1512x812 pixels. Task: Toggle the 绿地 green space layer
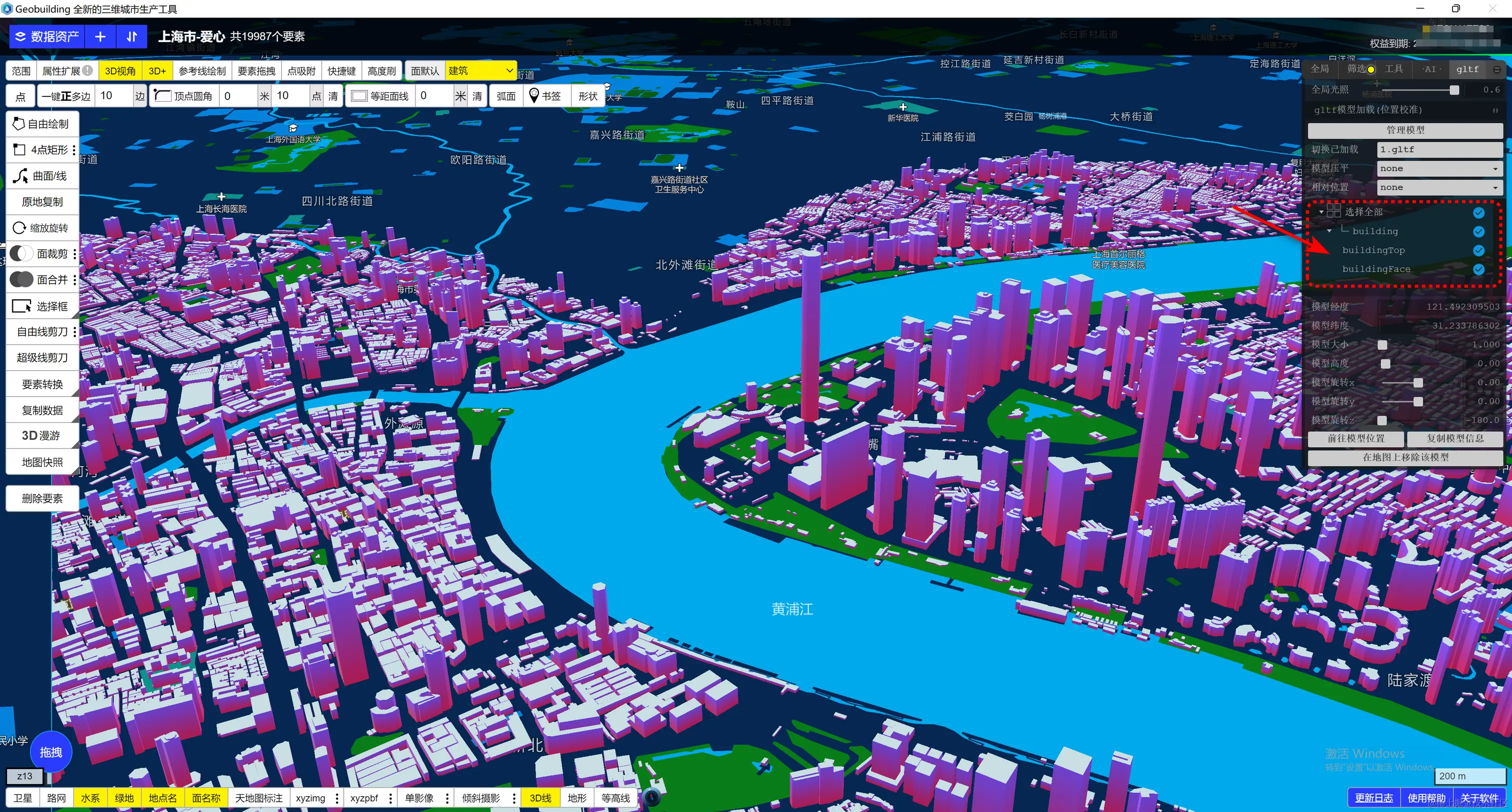click(x=124, y=798)
